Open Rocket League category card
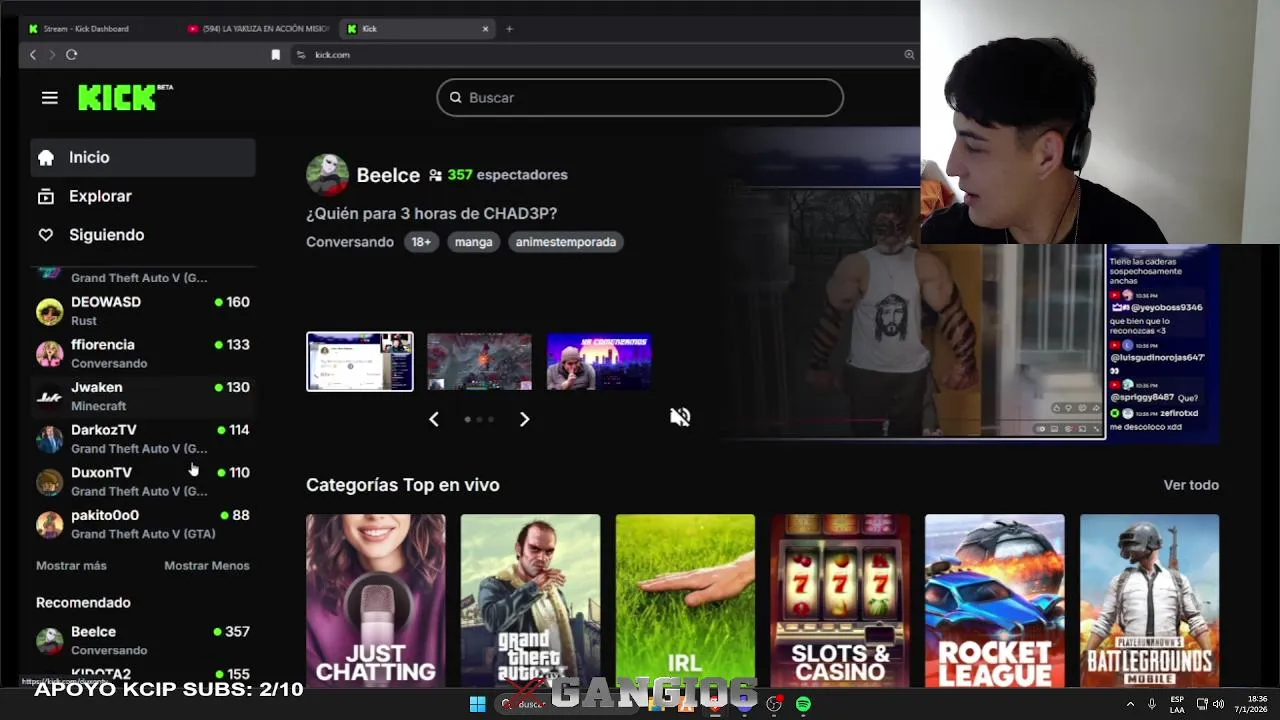The height and width of the screenshot is (720, 1280). point(995,601)
